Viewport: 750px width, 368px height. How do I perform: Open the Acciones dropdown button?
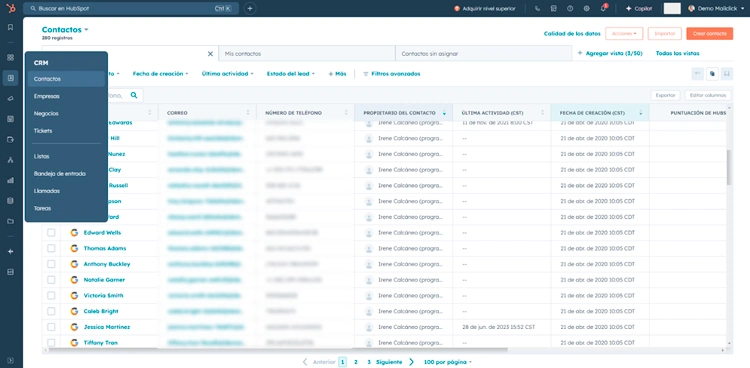pyautogui.click(x=624, y=33)
